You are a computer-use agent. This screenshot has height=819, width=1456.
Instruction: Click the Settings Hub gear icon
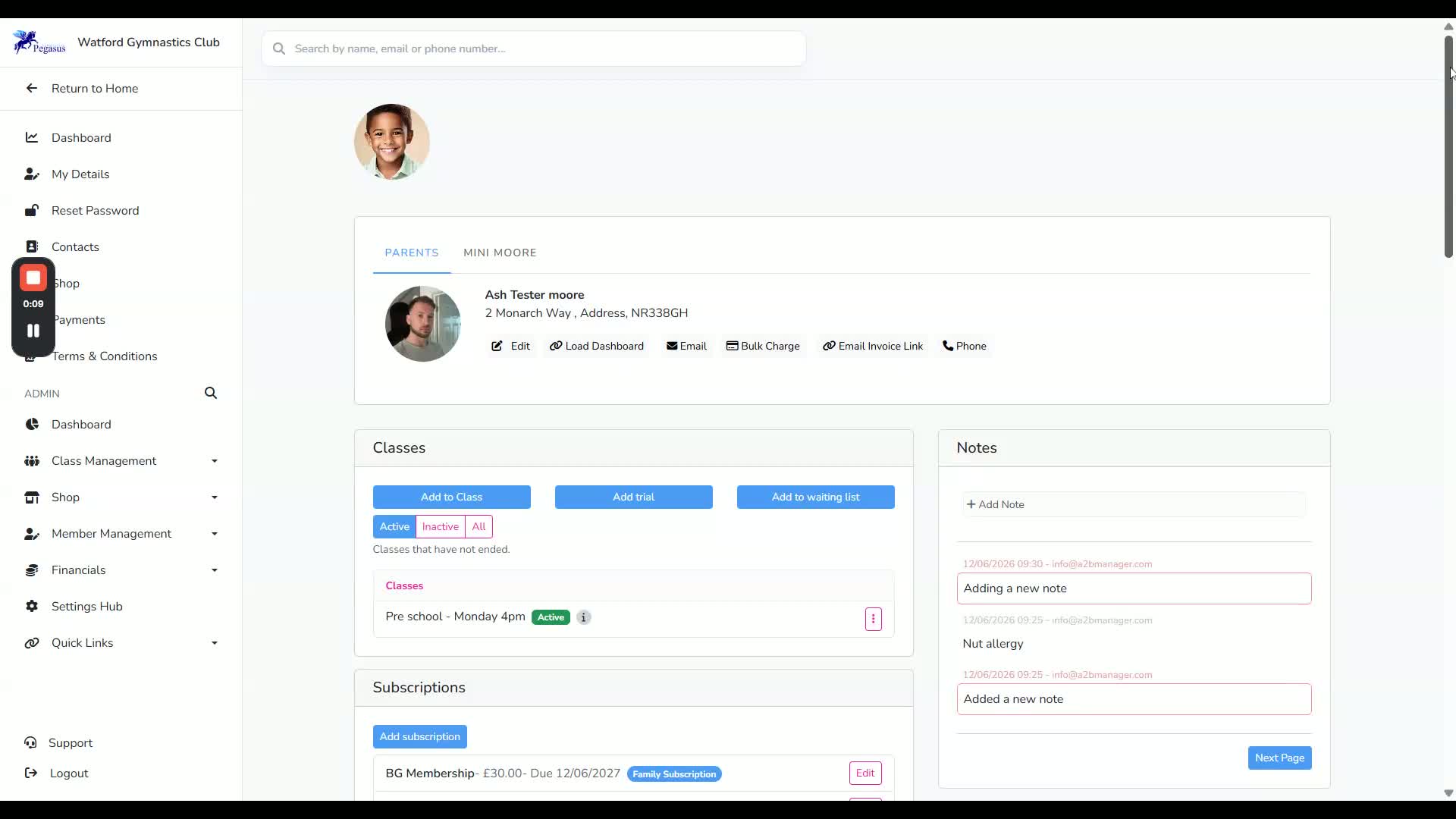tap(32, 606)
